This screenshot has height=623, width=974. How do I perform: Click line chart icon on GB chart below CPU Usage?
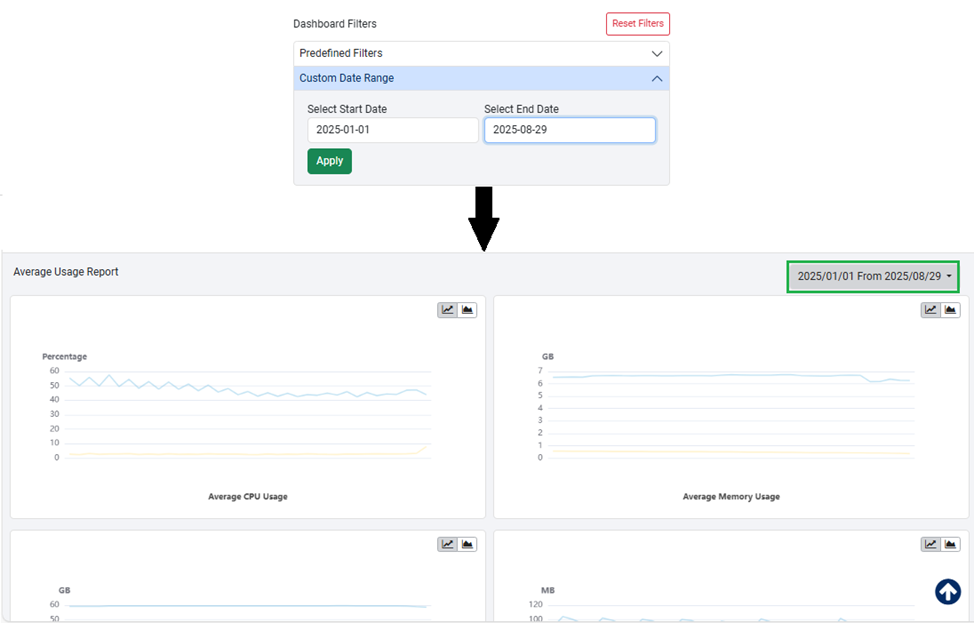(447, 544)
